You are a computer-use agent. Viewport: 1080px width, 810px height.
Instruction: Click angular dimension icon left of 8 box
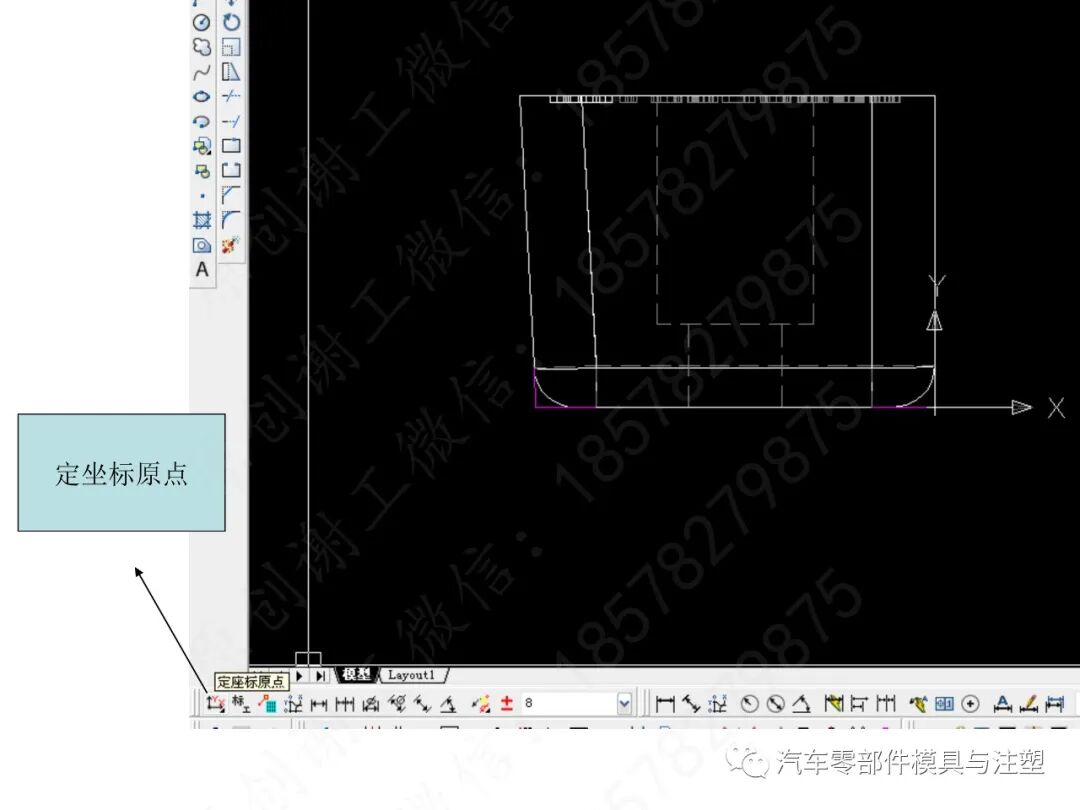(448, 703)
